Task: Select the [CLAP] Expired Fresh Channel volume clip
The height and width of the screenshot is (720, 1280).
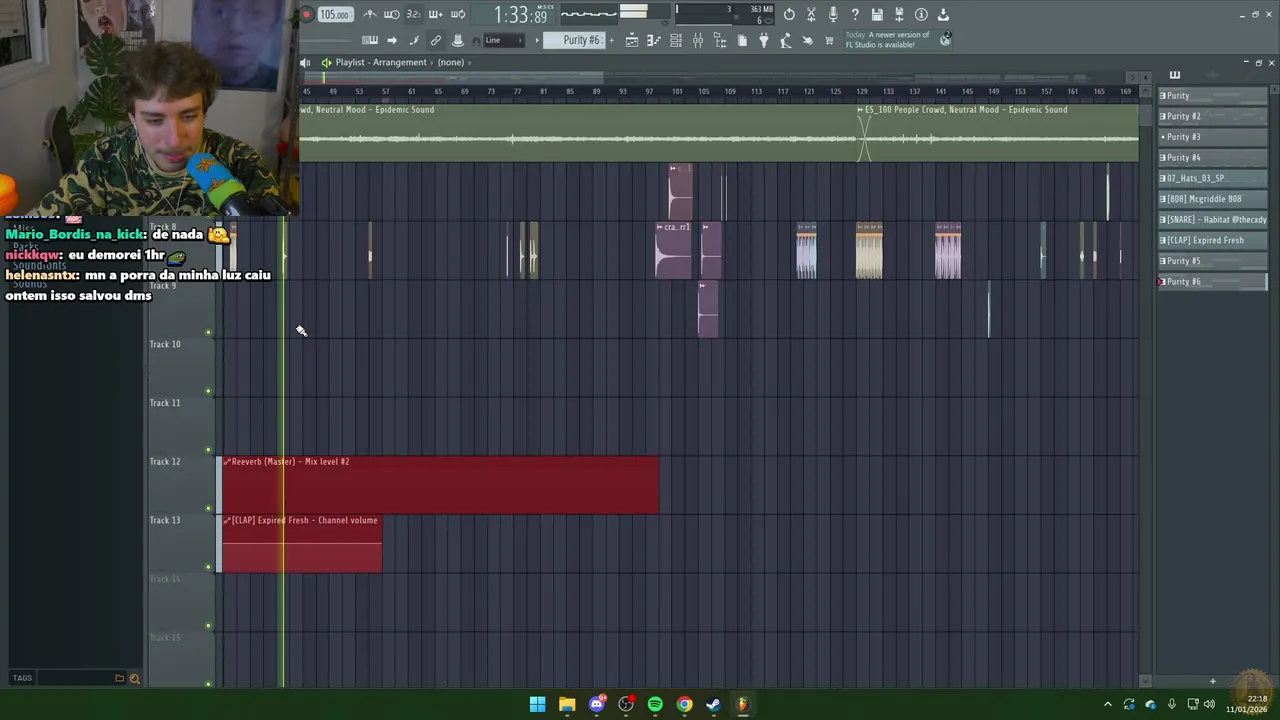Action: tap(302, 544)
